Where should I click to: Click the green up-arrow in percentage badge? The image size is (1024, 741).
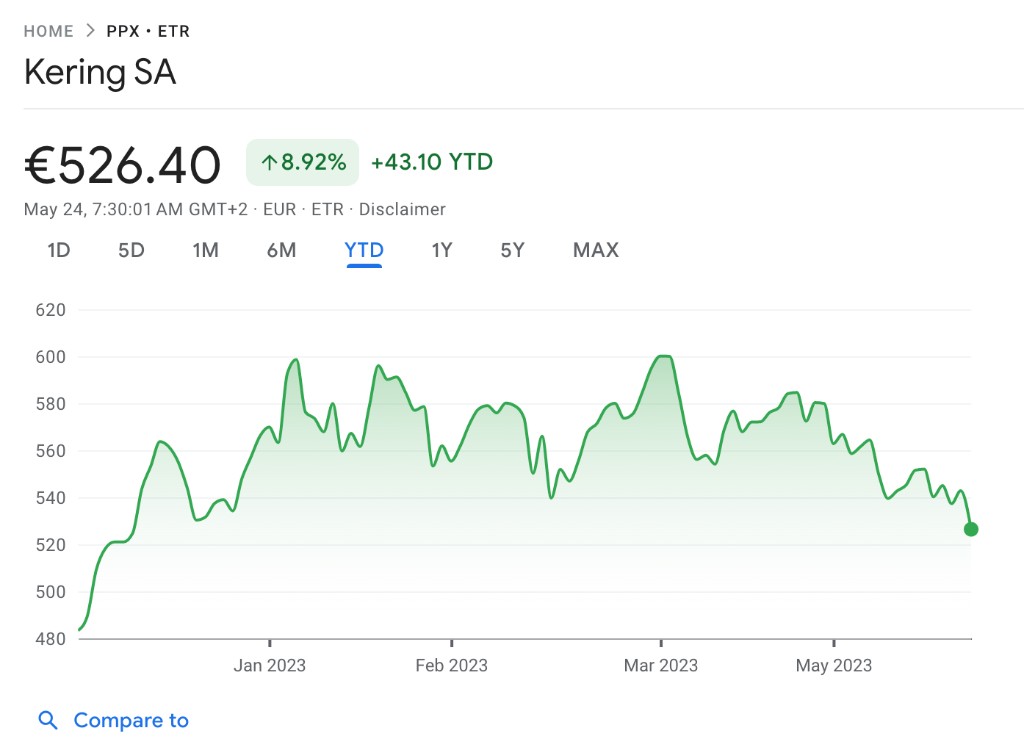pyautogui.click(x=269, y=162)
